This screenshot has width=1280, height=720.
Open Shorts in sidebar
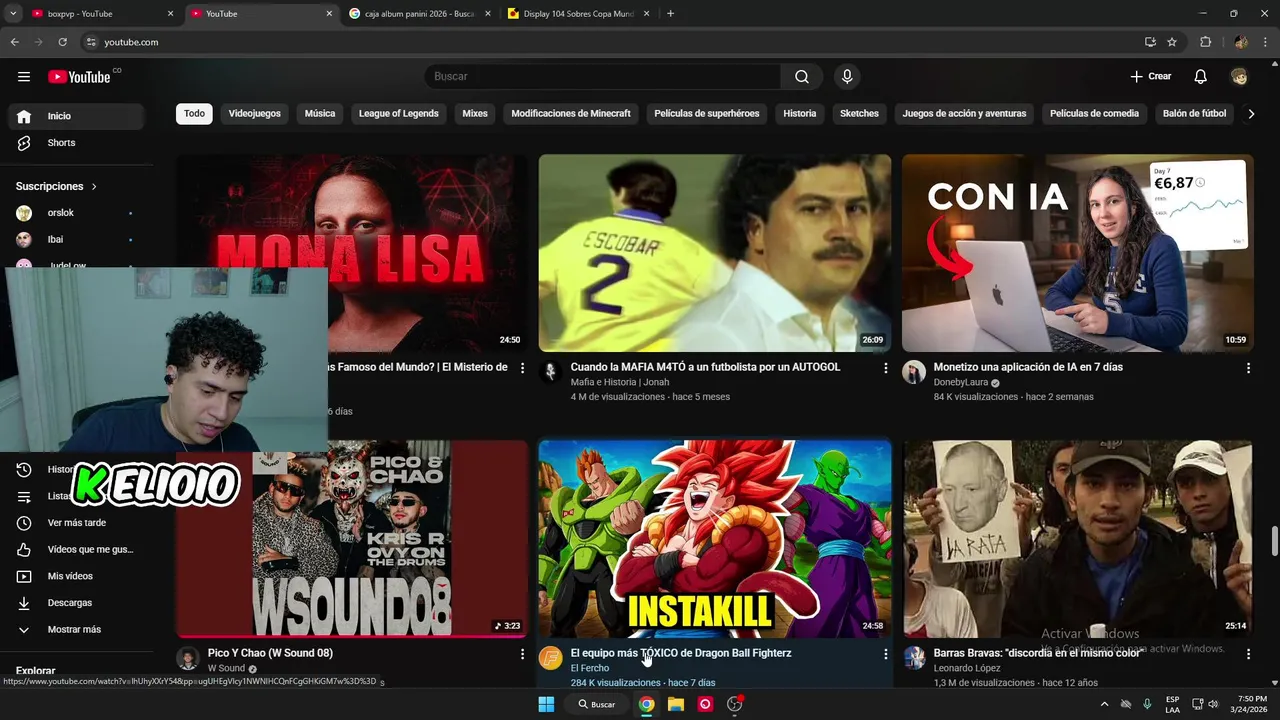[x=76, y=143]
